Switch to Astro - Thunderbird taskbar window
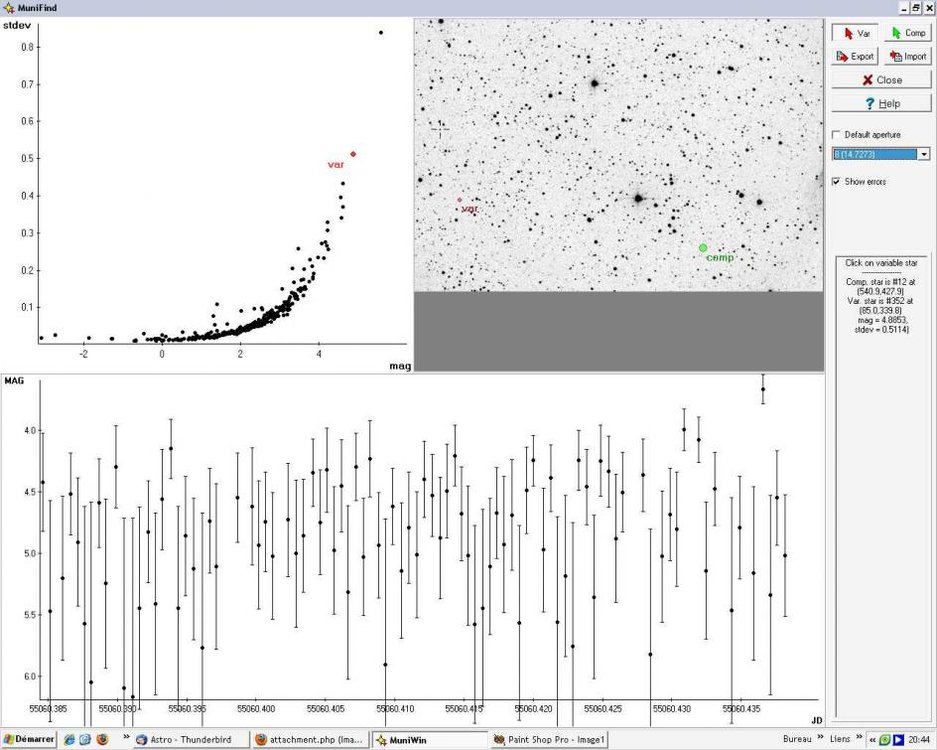 tap(191, 740)
